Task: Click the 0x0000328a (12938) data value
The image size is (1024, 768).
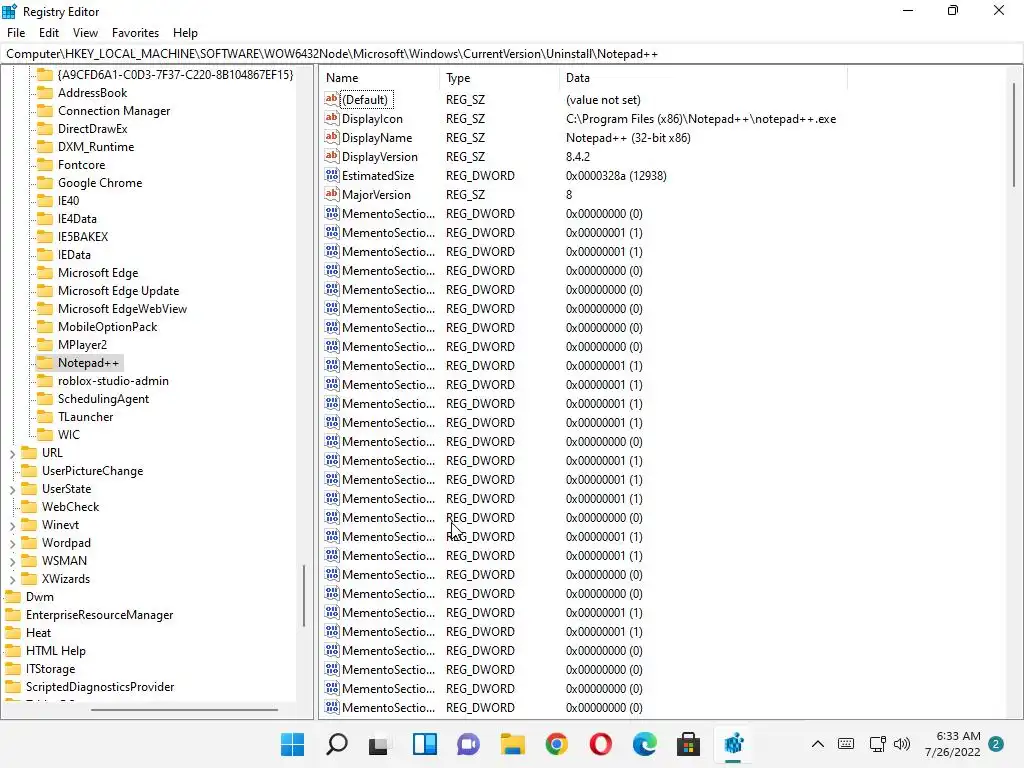Action: (616, 175)
